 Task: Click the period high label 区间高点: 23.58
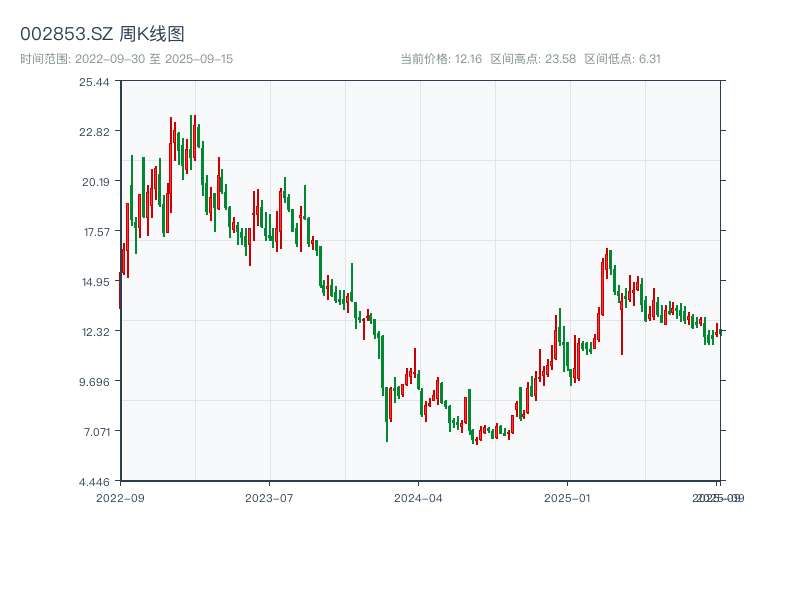(533, 59)
